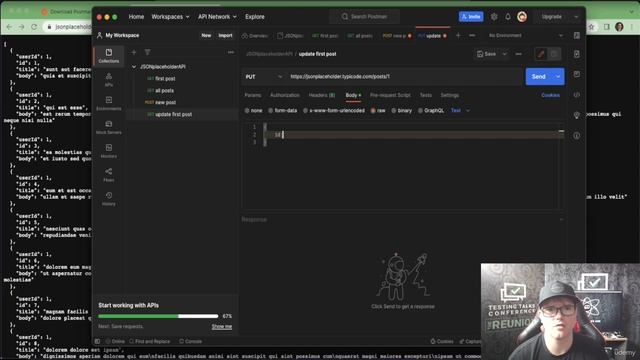Select the GraphQL body type
This screenshot has width=640, height=360.
pyautogui.click(x=431, y=111)
